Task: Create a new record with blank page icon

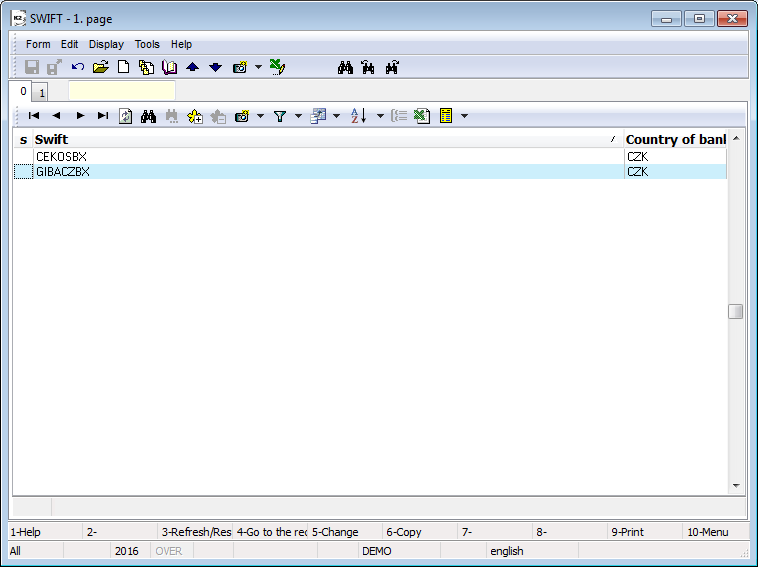Action: tap(124, 67)
